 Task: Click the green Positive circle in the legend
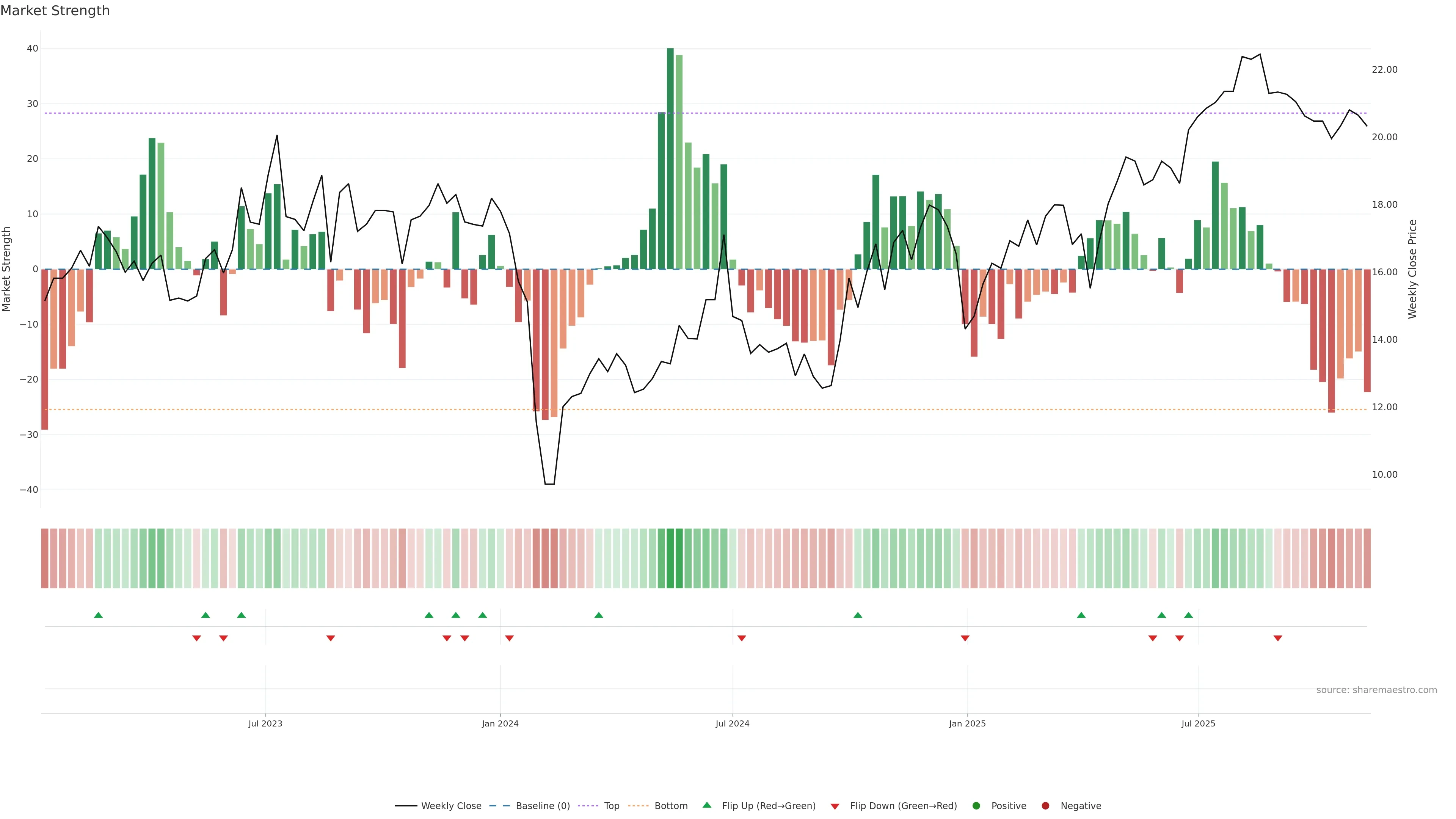[976, 806]
